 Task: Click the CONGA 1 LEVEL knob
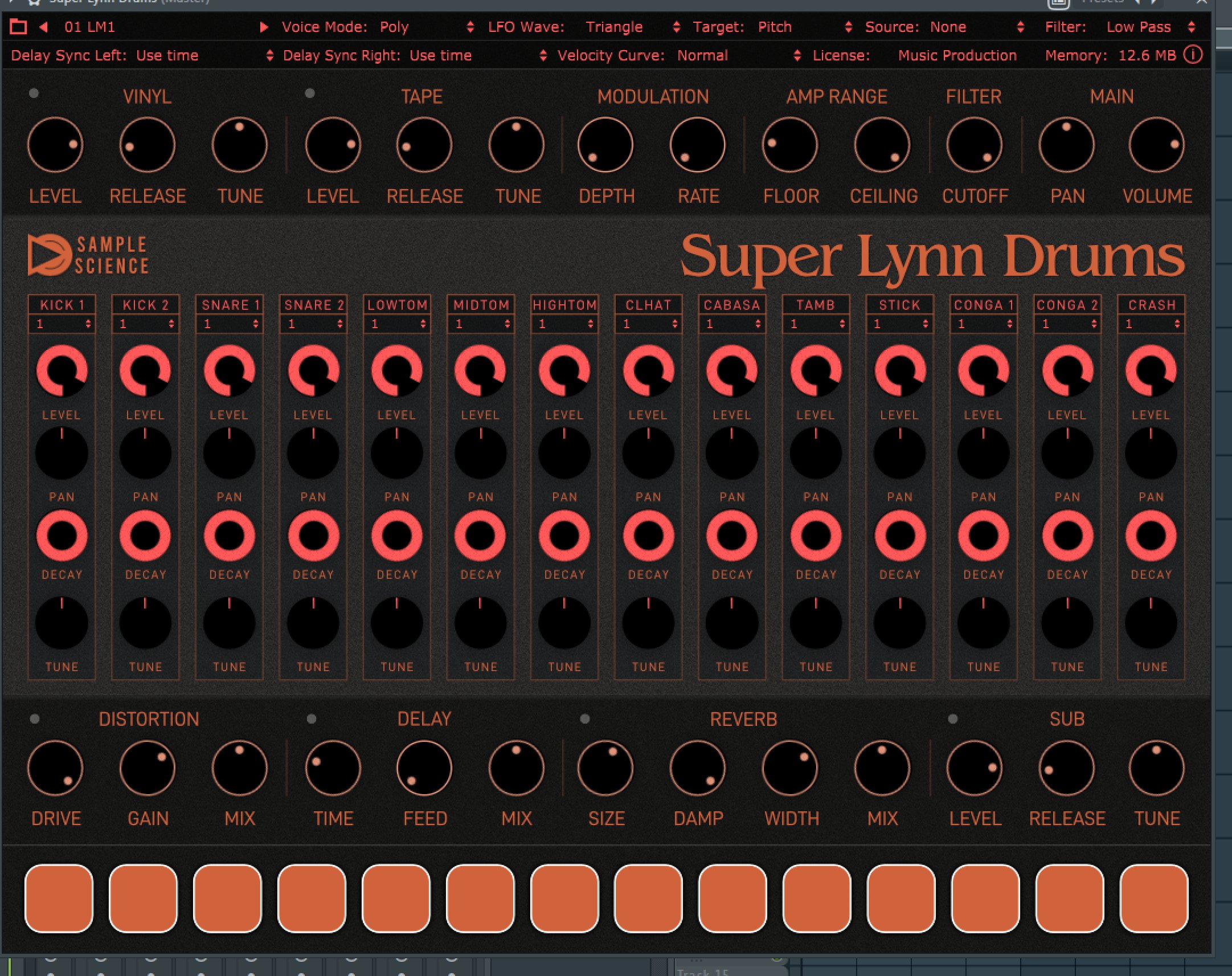pos(984,371)
